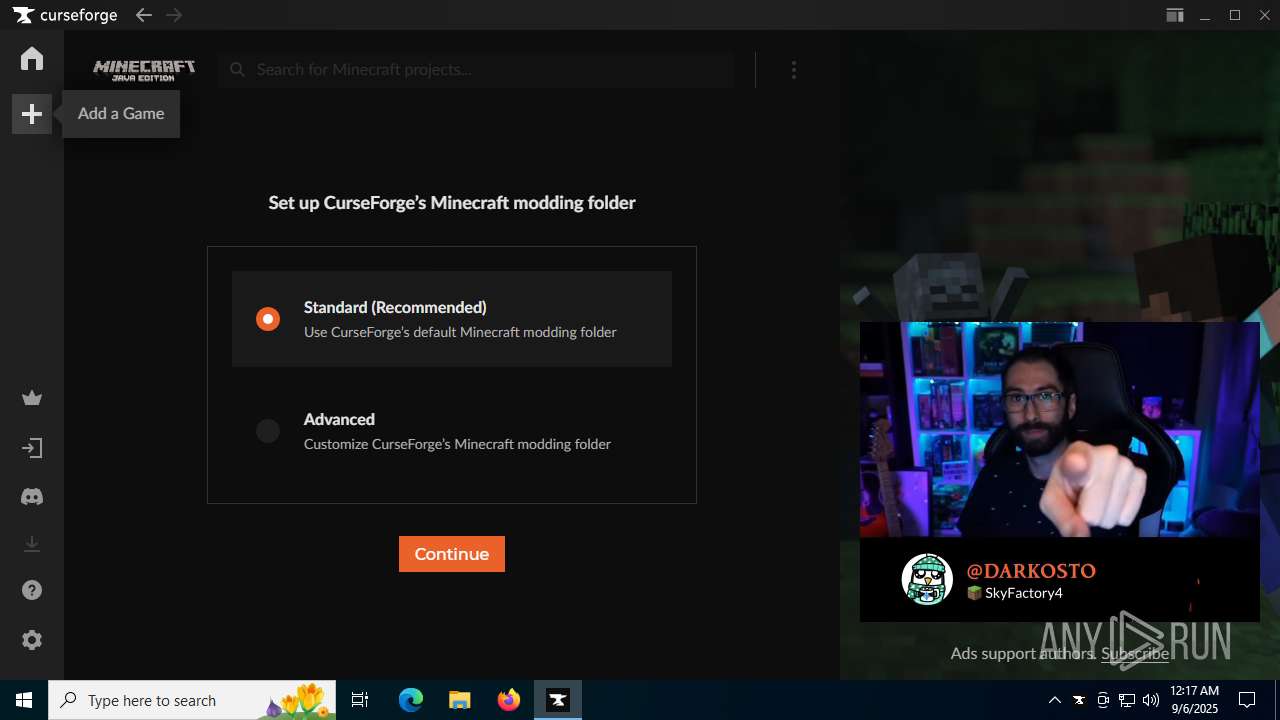The width and height of the screenshot is (1280, 720).
Task: Show hidden system tray icons
Action: (1055, 700)
